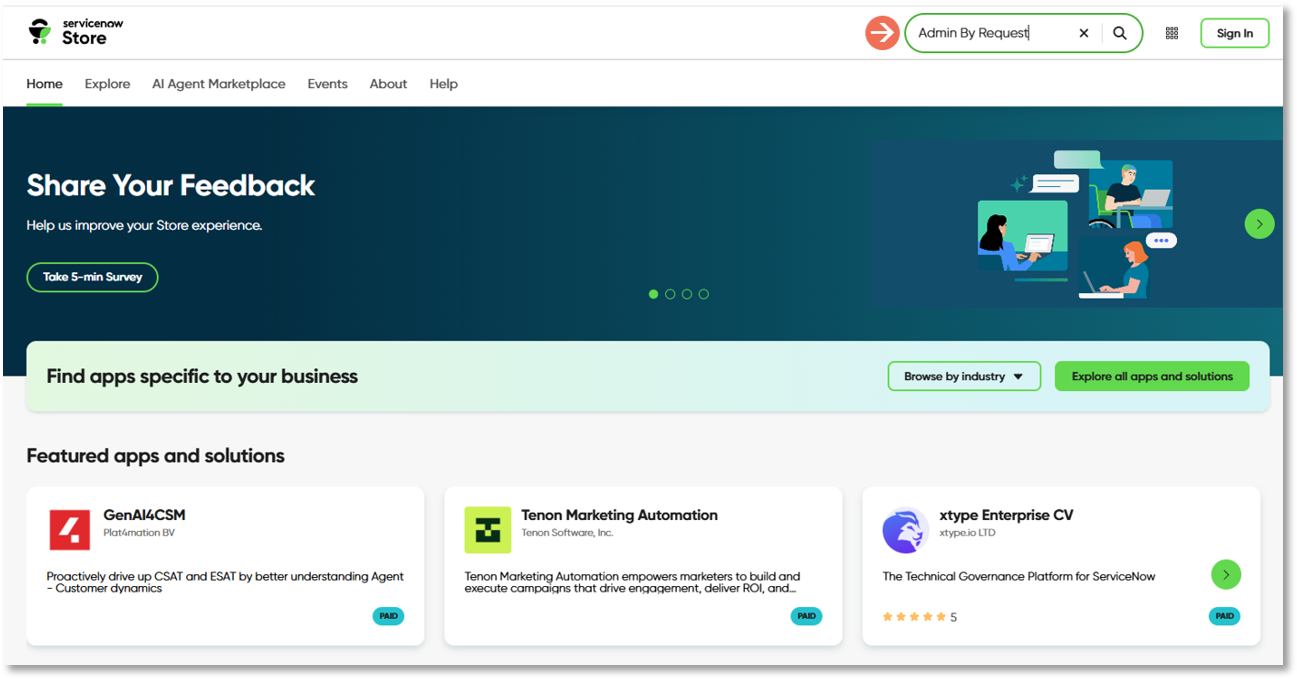This screenshot has height=679, width=1297.
Task: Select the second carousel dot indicator
Action: 670,294
